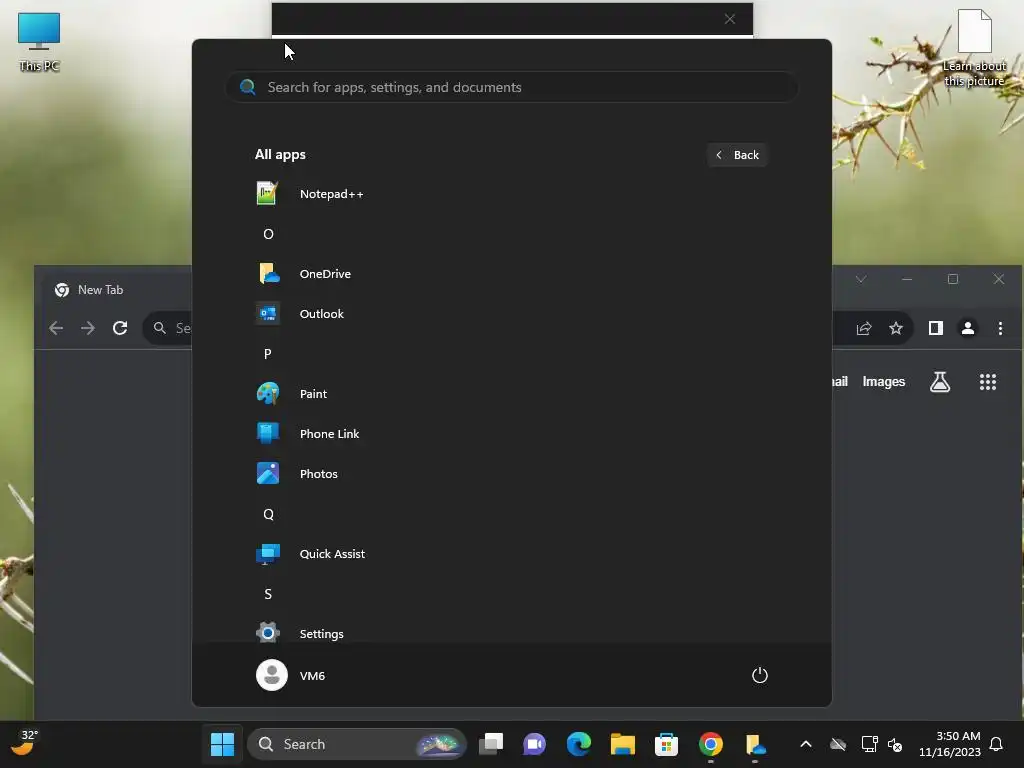
Task: Open the notifications bell
Action: click(x=997, y=744)
